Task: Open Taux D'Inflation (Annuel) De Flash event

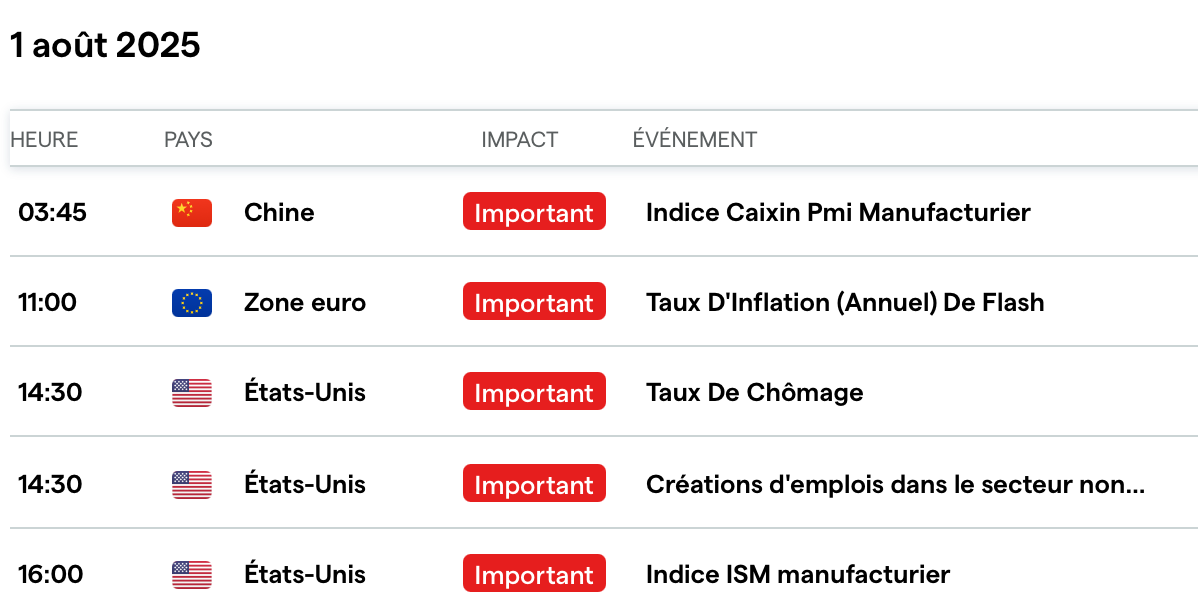Action: pos(845,302)
